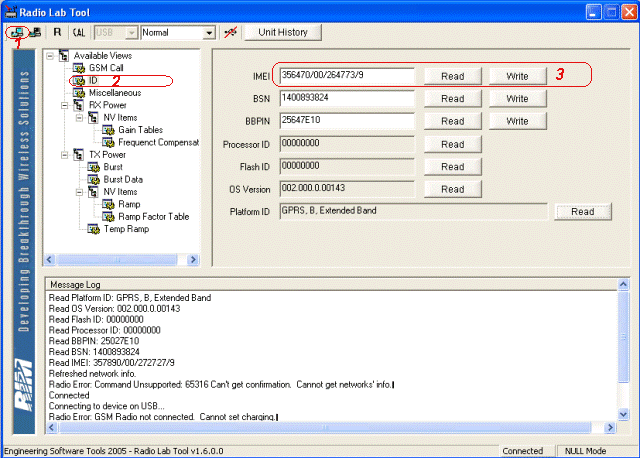
Task: Click the 'Refreshed network info.' log line
Action: coord(92,374)
